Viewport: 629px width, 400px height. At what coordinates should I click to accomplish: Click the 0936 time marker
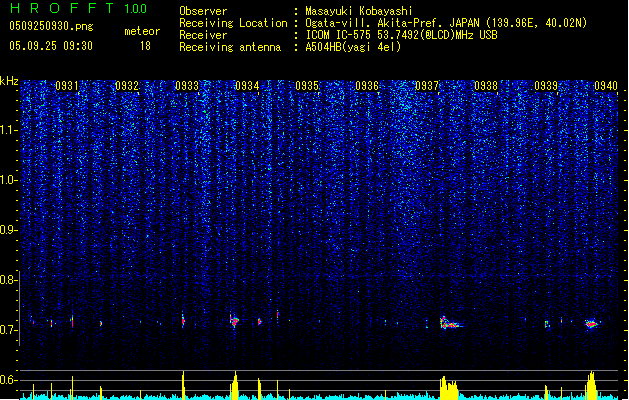coord(367,86)
